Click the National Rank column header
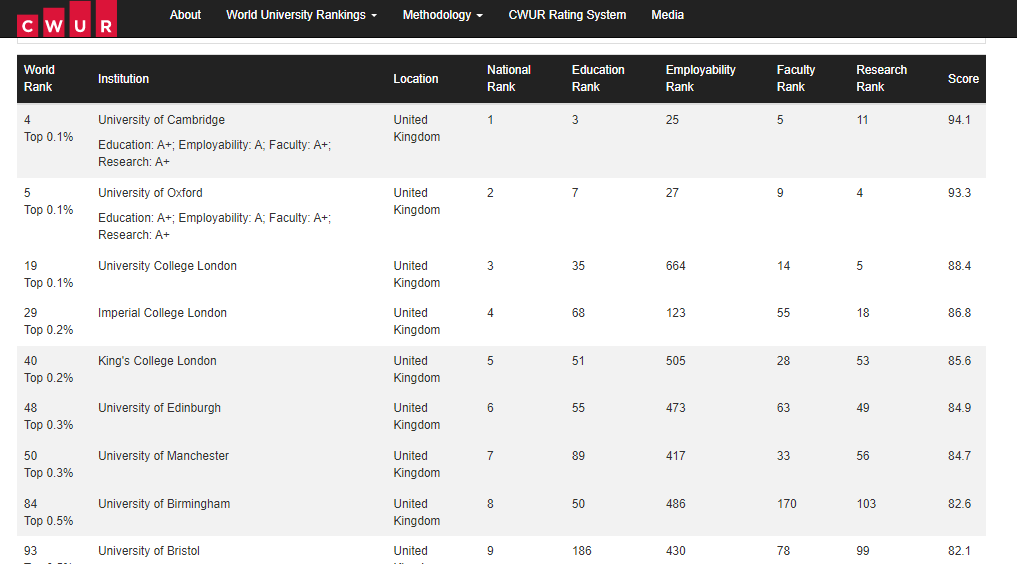Viewport: 1017px width, 564px height. (509, 78)
